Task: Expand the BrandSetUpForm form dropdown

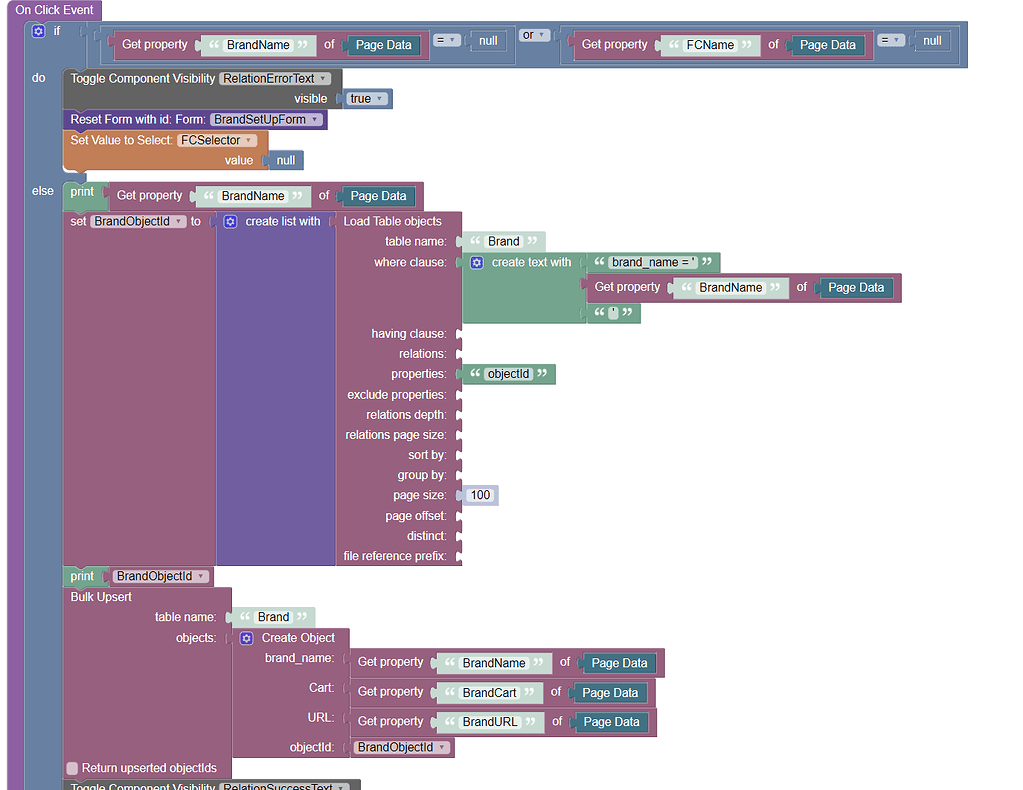Action: pos(266,119)
